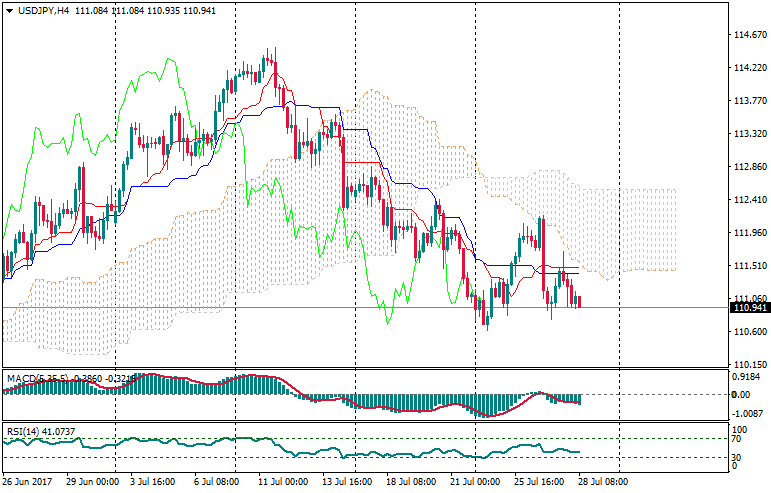Select the current price tag 110.941
Screen dimensions: 771x493
(x=750, y=307)
